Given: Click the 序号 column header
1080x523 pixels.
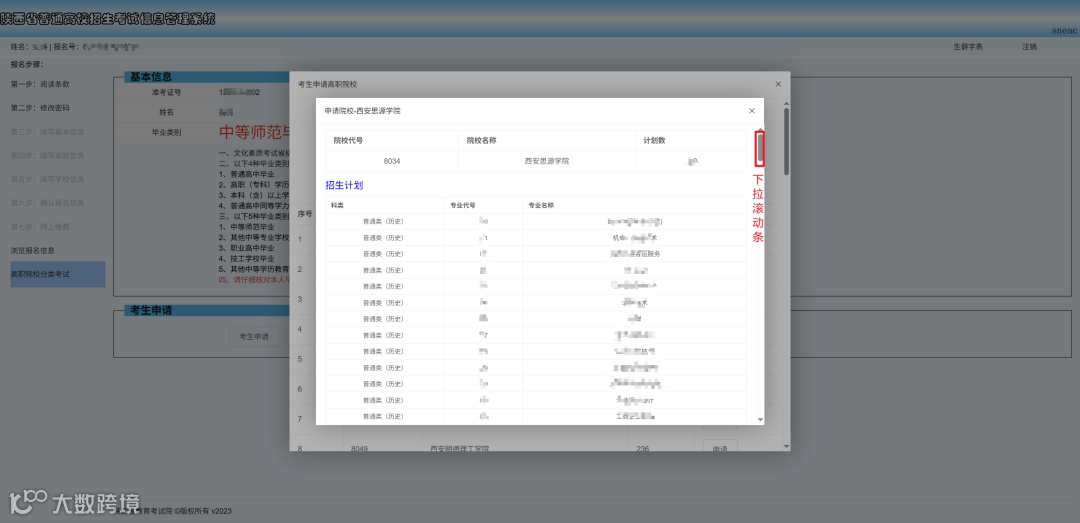Looking at the screenshot, I should 304,214.
